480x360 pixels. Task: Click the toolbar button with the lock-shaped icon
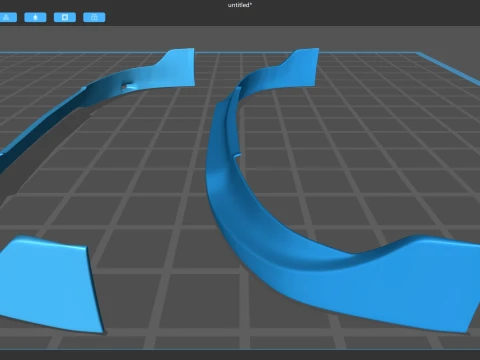pyautogui.click(x=94, y=17)
